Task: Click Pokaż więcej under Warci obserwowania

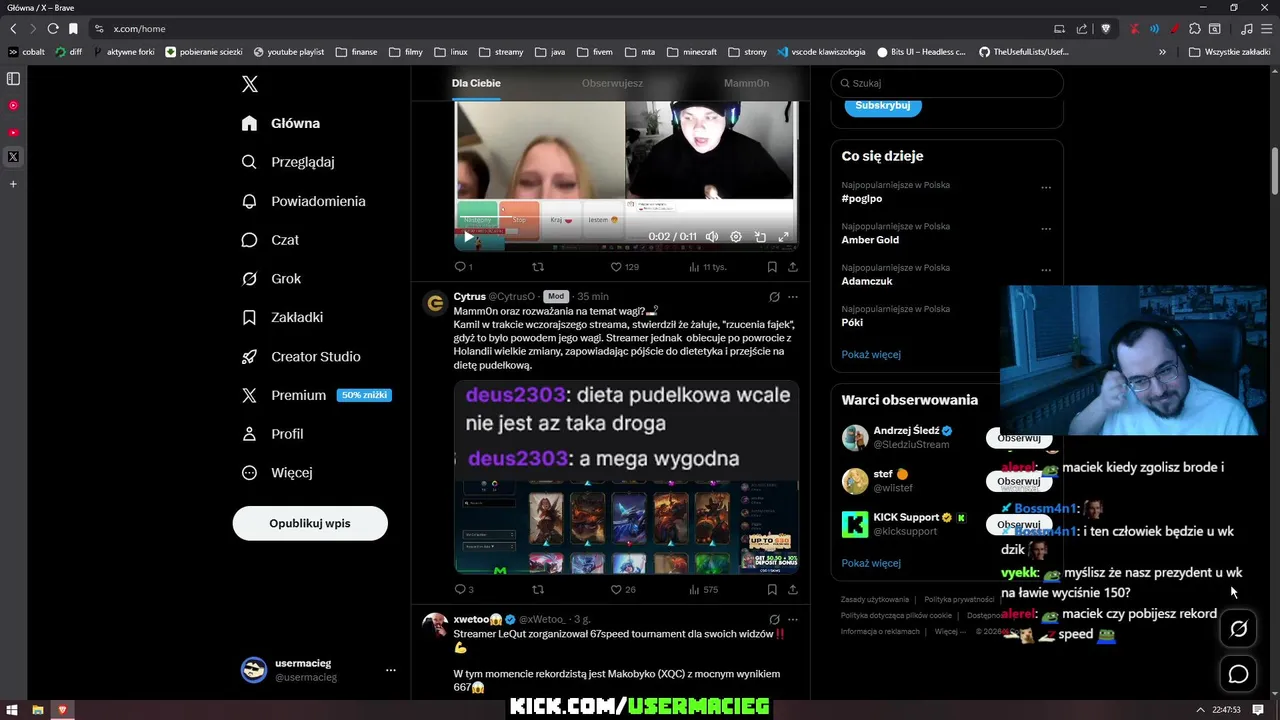Action: click(x=871, y=563)
